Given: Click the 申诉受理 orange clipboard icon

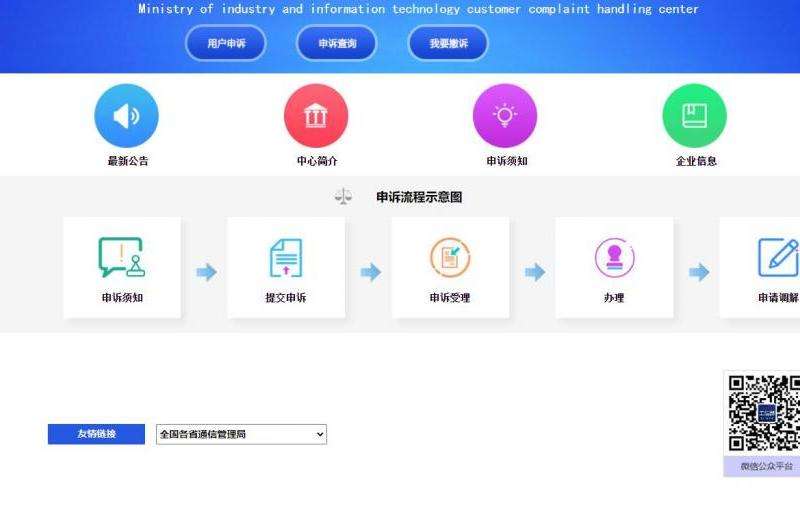Looking at the screenshot, I should [x=450, y=258].
